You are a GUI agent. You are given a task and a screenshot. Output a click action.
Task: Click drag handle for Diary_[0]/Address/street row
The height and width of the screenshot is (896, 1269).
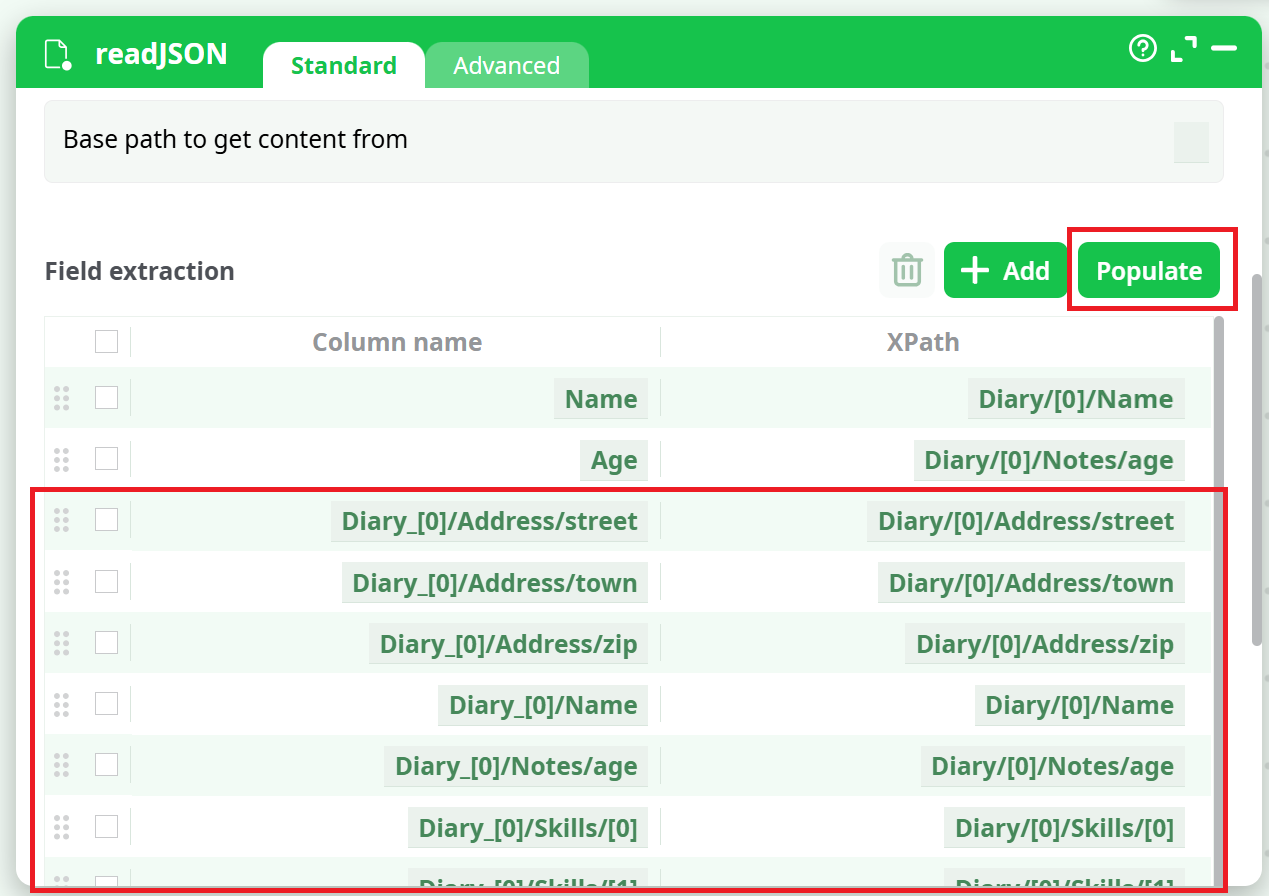(61, 520)
